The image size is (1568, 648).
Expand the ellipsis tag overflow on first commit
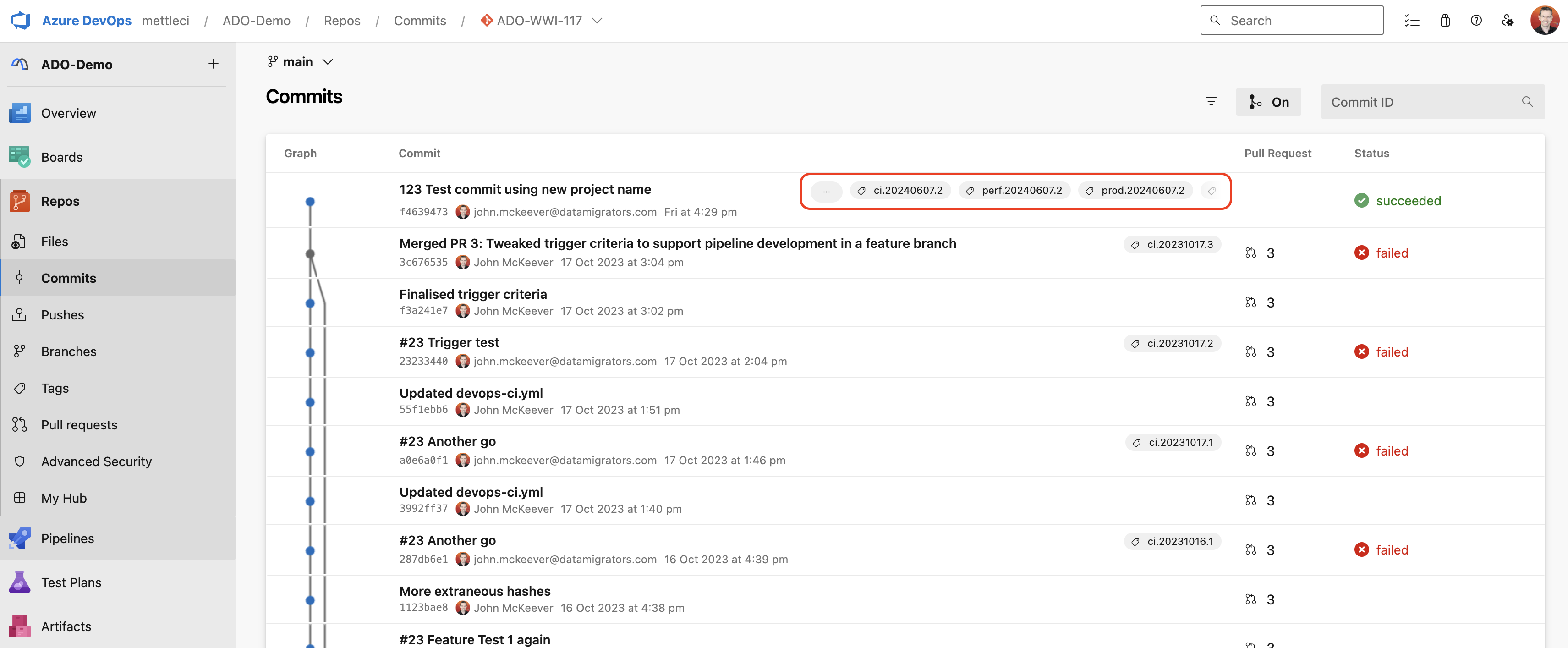pyautogui.click(x=826, y=191)
